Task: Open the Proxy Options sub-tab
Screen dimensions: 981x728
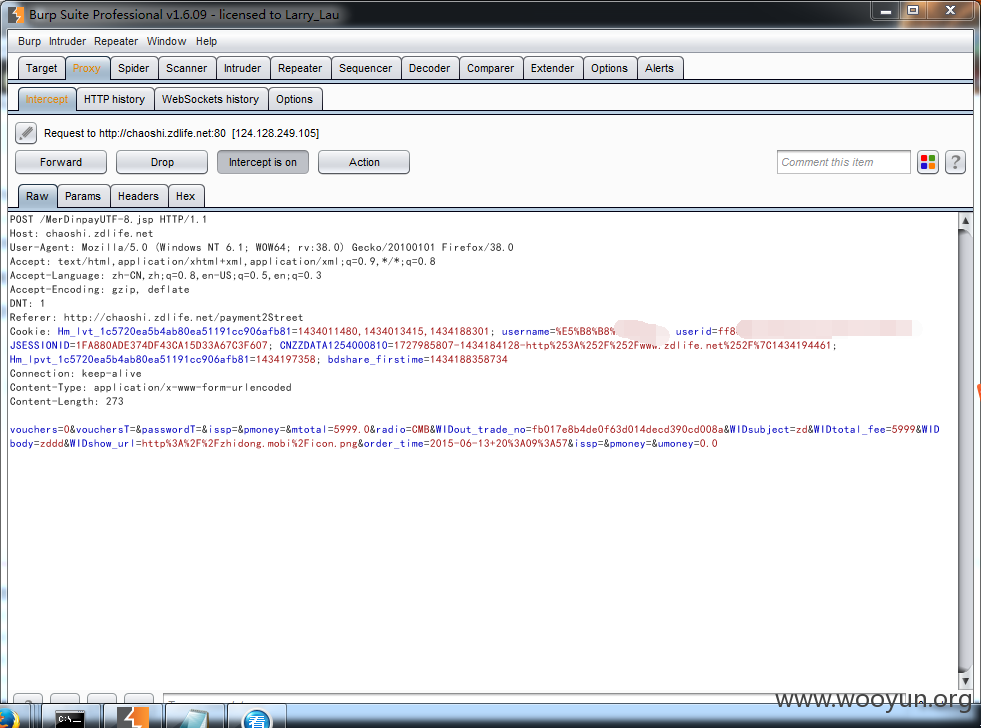Action: point(294,99)
